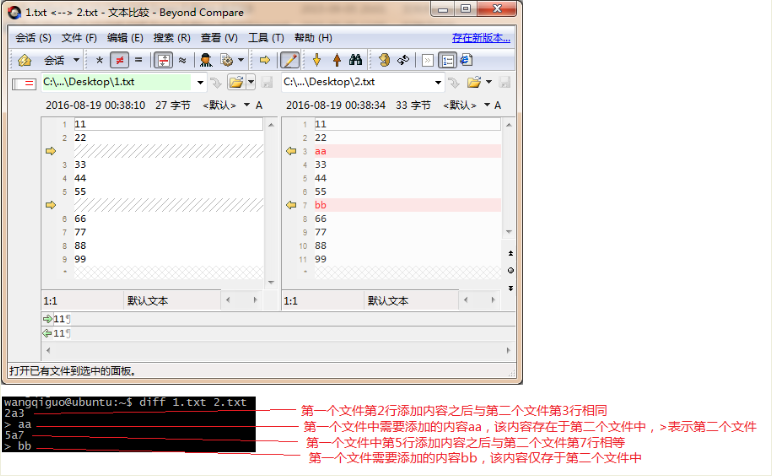Toggle minor differences (≈) button

(182, 61)
